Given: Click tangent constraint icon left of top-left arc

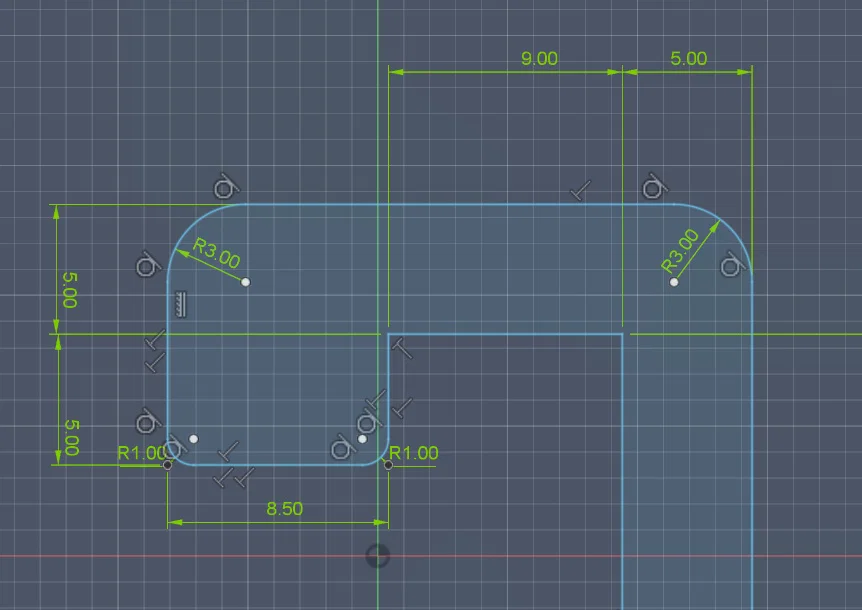Looking at the screenshot, I should click(148, 265).
